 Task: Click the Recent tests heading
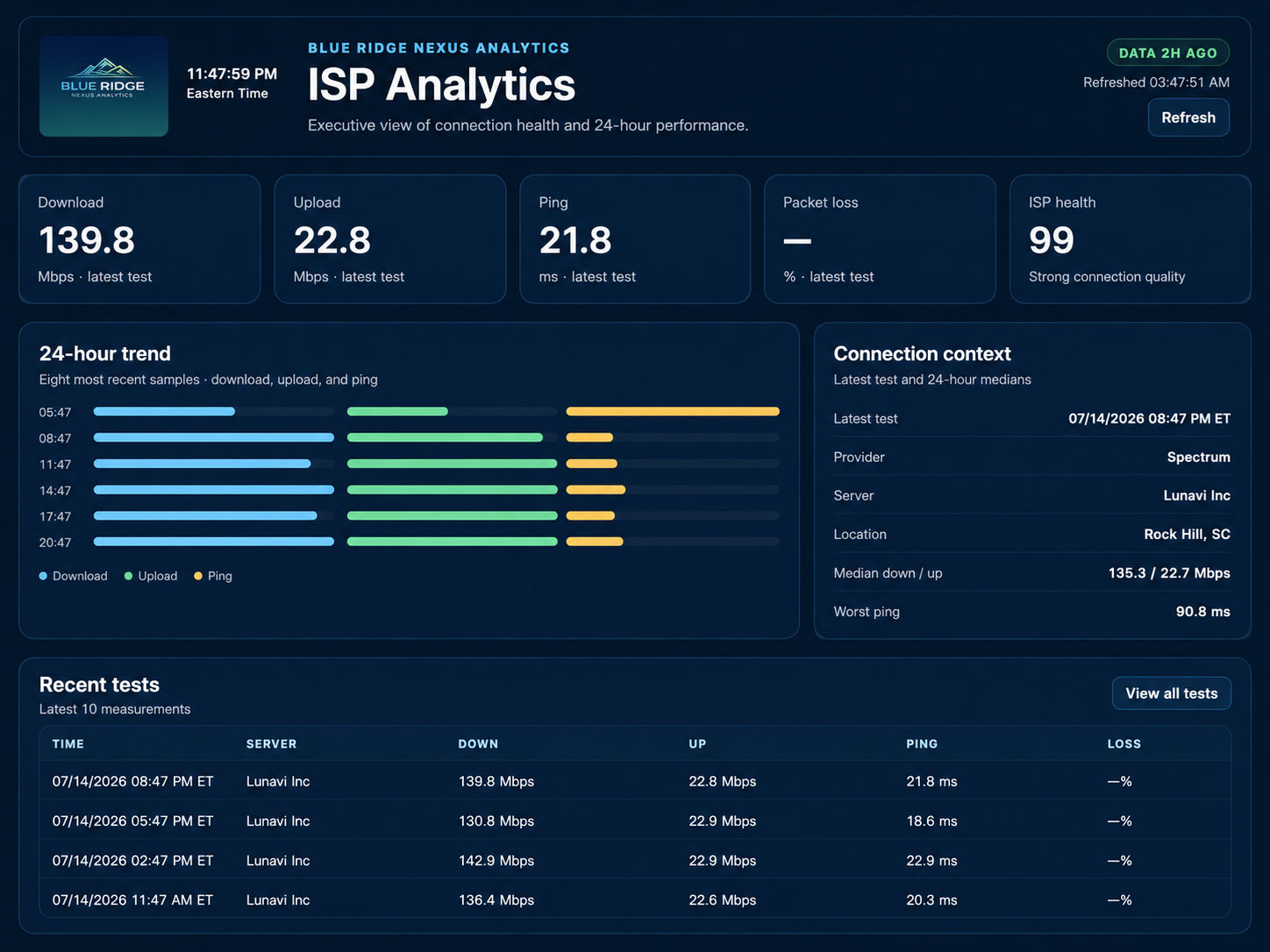click(99, 686)
